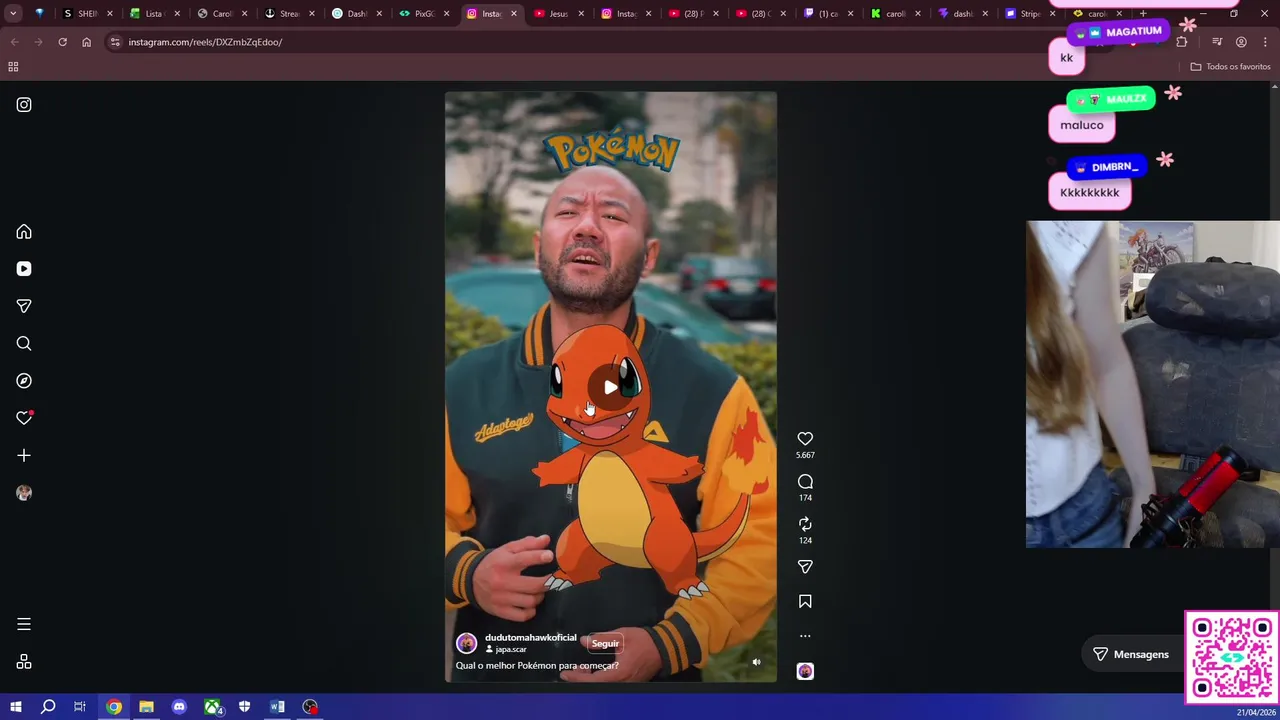Viewport: 1280px width, 720px height.
Task: Click the browser address bar URL
Action: pos(205,42)
